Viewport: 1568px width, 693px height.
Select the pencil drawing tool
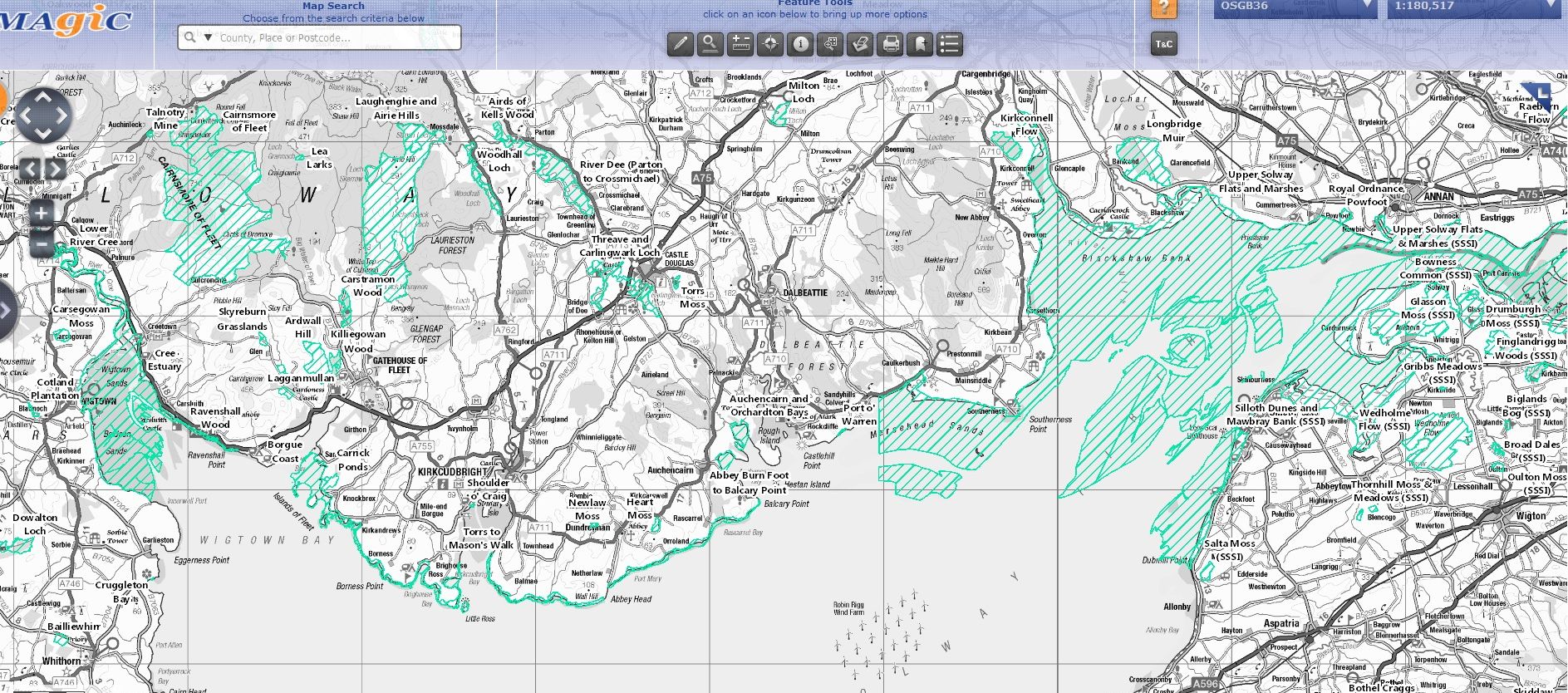[x=680, y=44]
